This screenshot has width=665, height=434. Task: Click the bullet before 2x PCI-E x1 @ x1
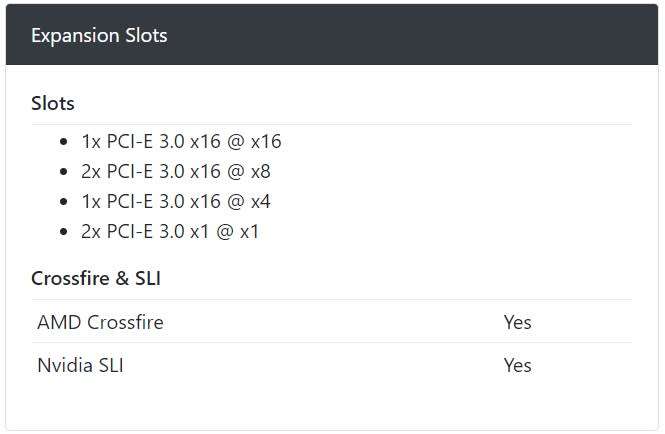64,232
